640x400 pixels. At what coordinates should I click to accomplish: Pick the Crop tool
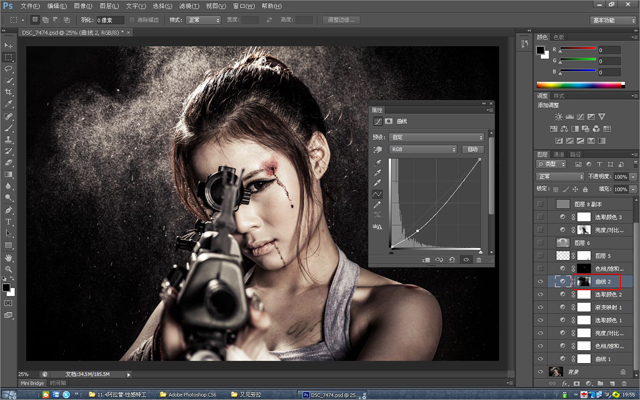click(9, 92)
